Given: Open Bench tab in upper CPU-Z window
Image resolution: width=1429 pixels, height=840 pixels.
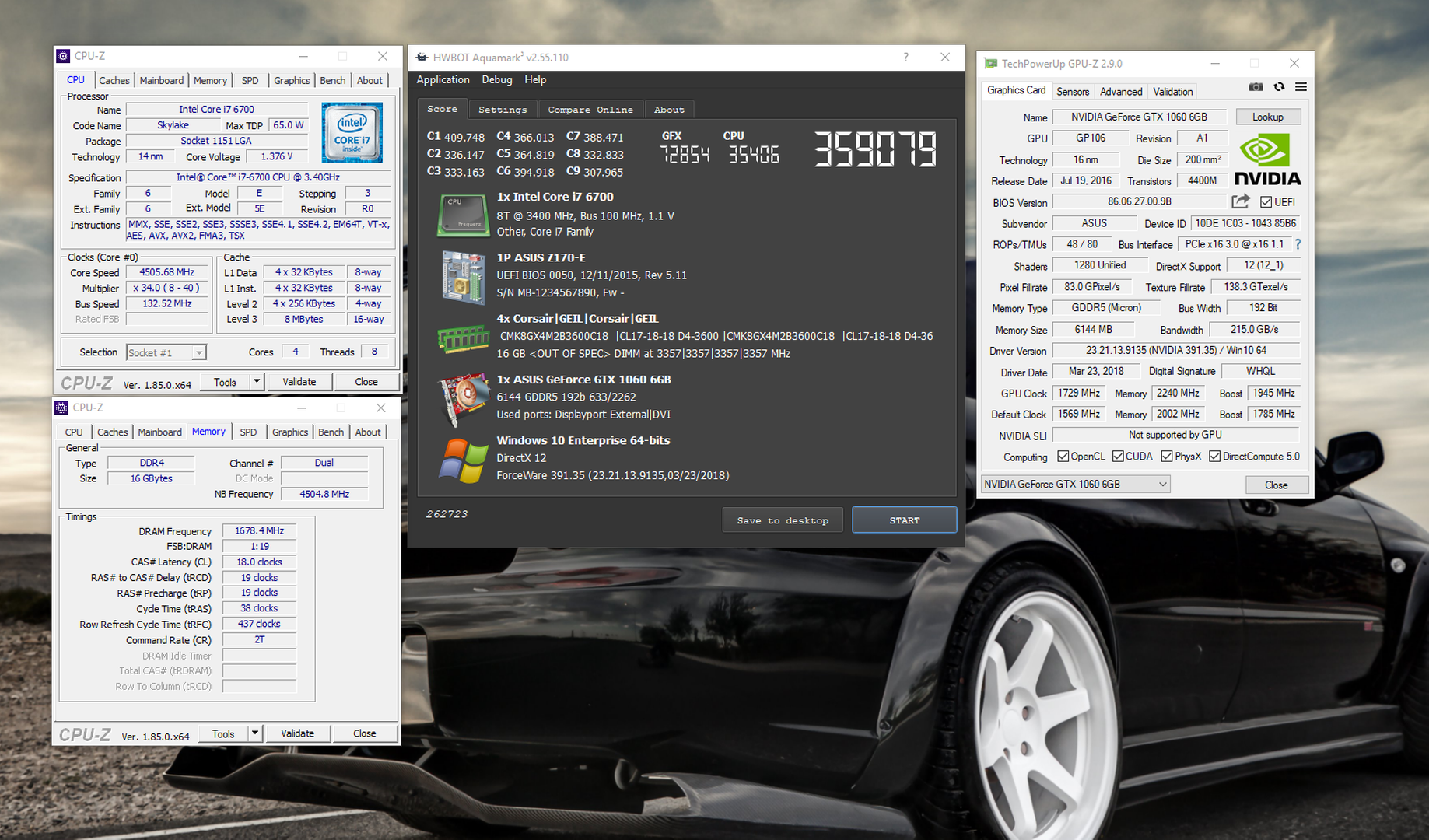Looking at the screenshot, I should 333,80.
